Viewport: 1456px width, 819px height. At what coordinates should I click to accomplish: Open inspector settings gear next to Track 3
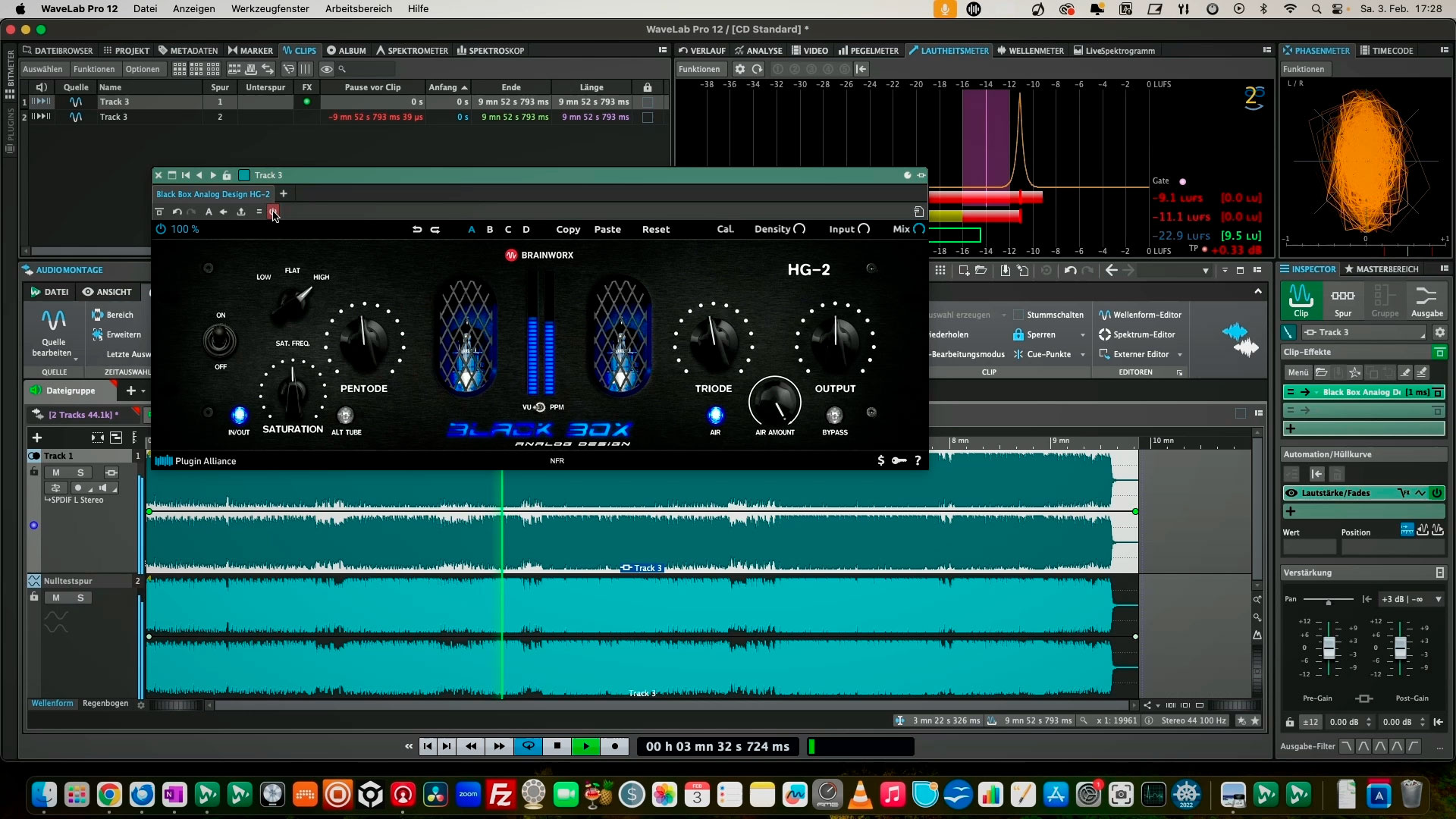pyautogui.click(x=1439, y=332)
